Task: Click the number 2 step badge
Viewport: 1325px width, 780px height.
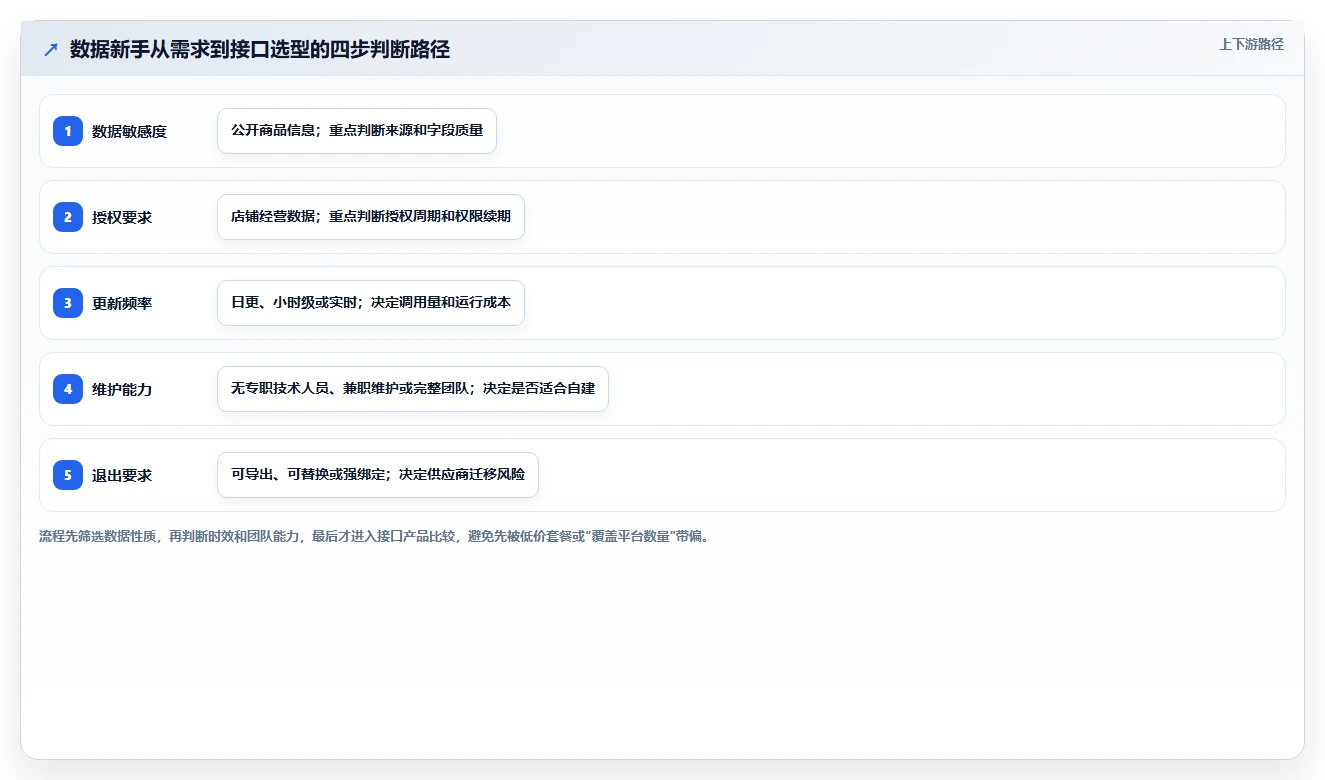Action: 68,217
